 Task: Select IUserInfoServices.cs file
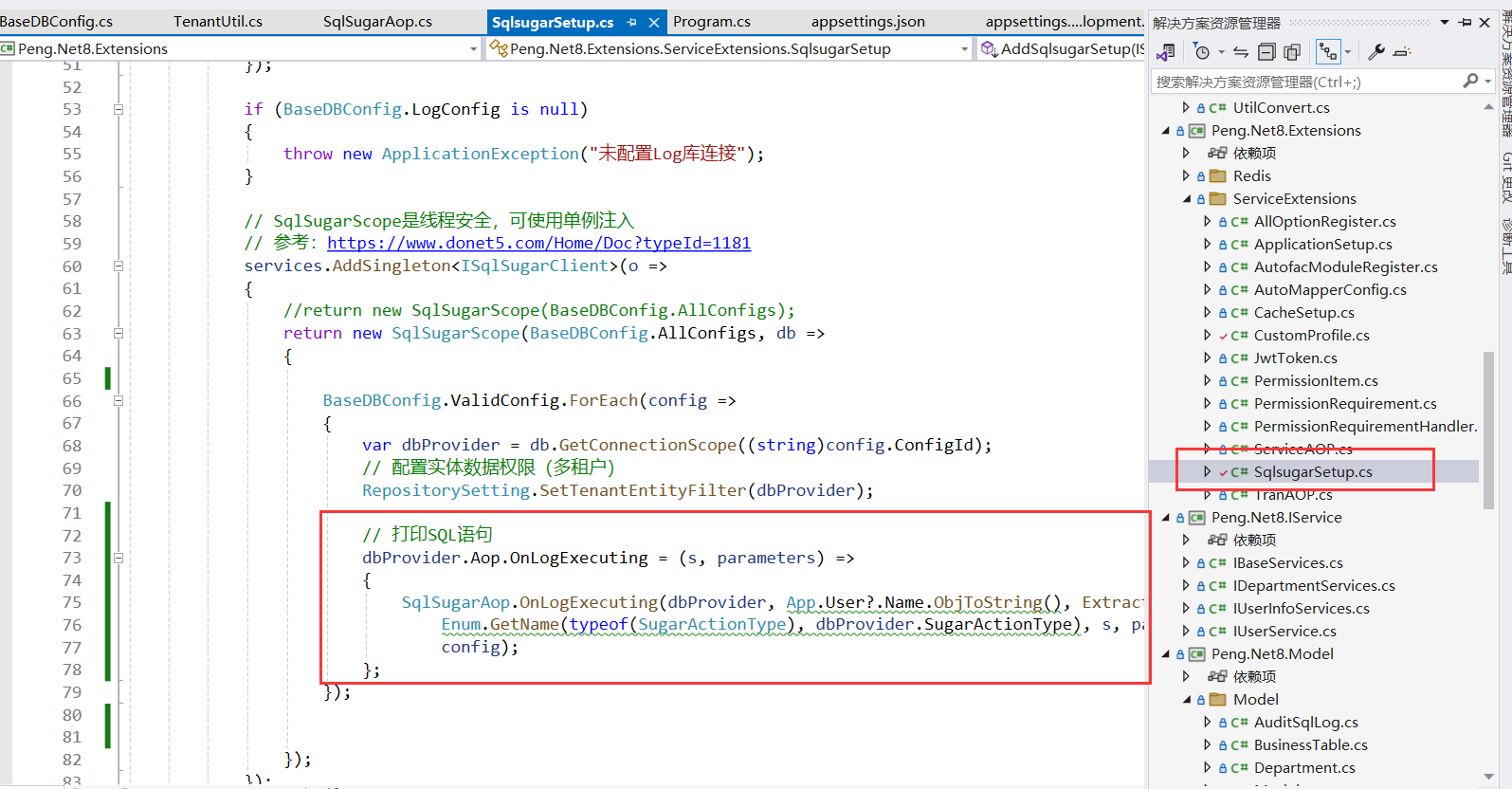click(1301, 609)
